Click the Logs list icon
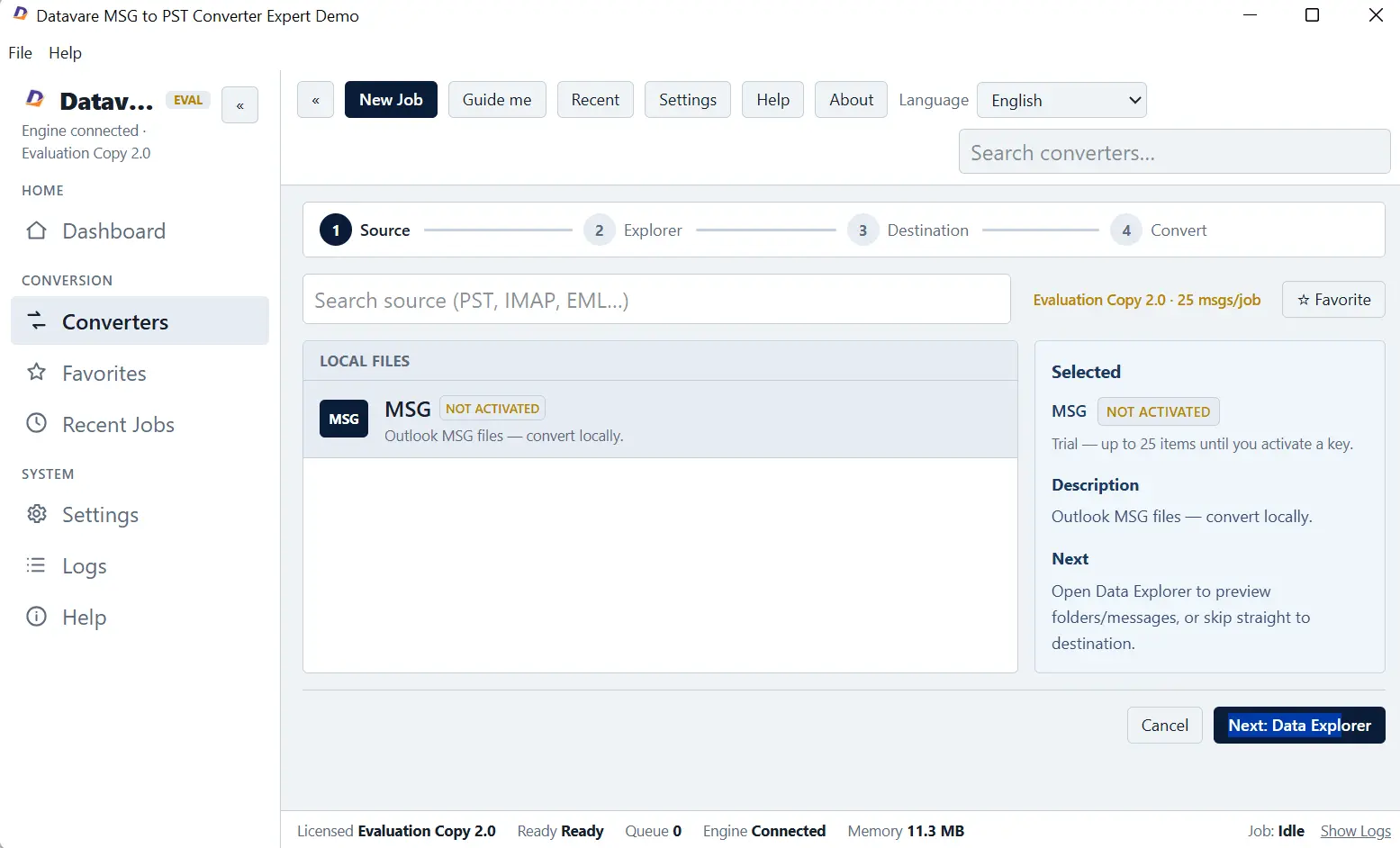The width and height of the screenshot is (1400, 848). tap(36, 564)
